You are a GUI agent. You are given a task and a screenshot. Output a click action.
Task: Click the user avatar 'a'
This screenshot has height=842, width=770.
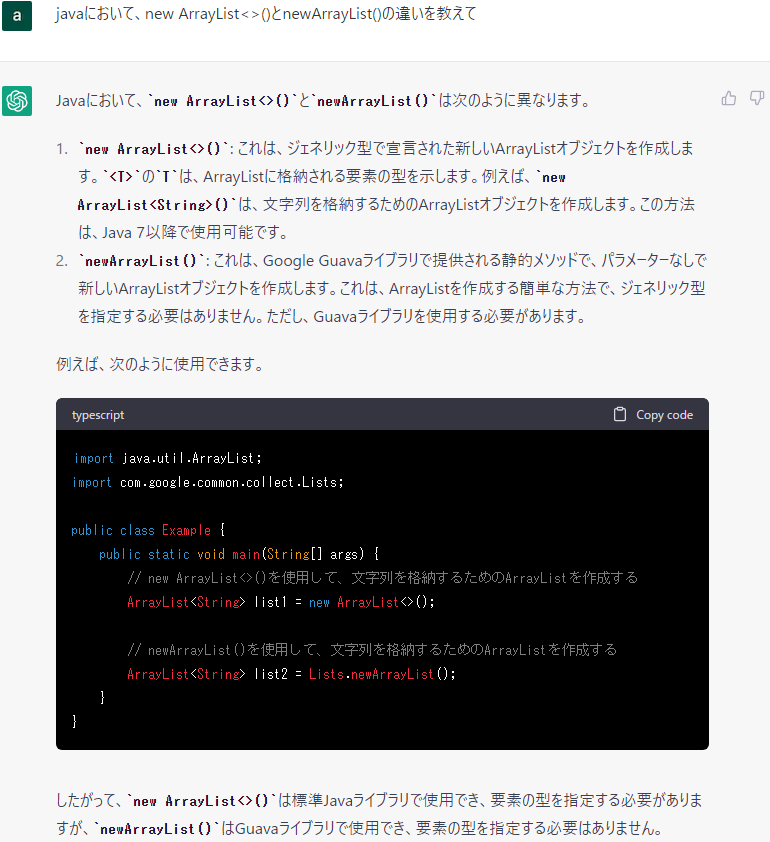17,16
